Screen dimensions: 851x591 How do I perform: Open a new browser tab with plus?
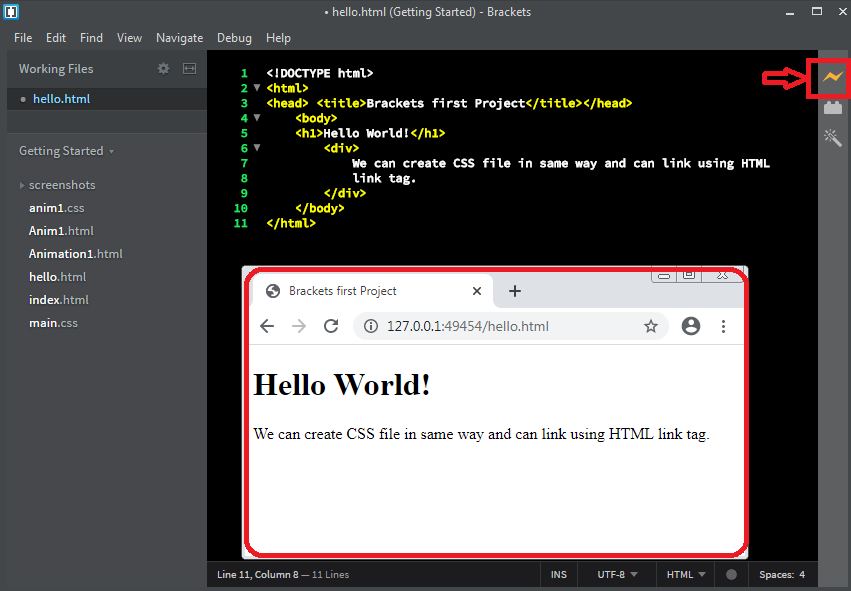coord(515,291)
